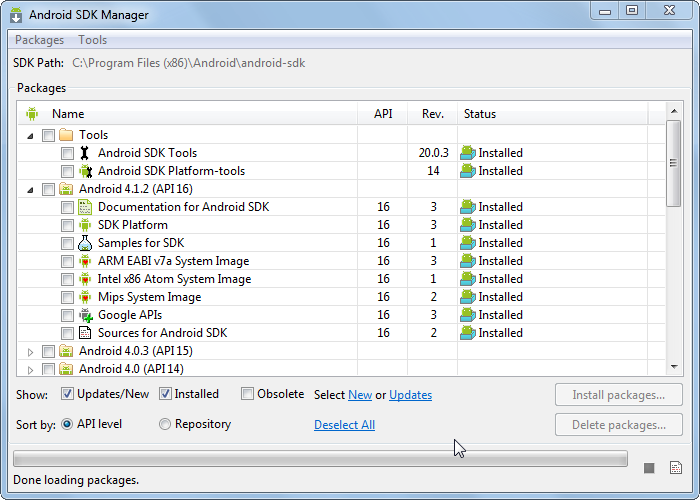Collapse the Android 4.1.2 (API 16) group
Screen dimensions: 700x500
pos(30,189)
